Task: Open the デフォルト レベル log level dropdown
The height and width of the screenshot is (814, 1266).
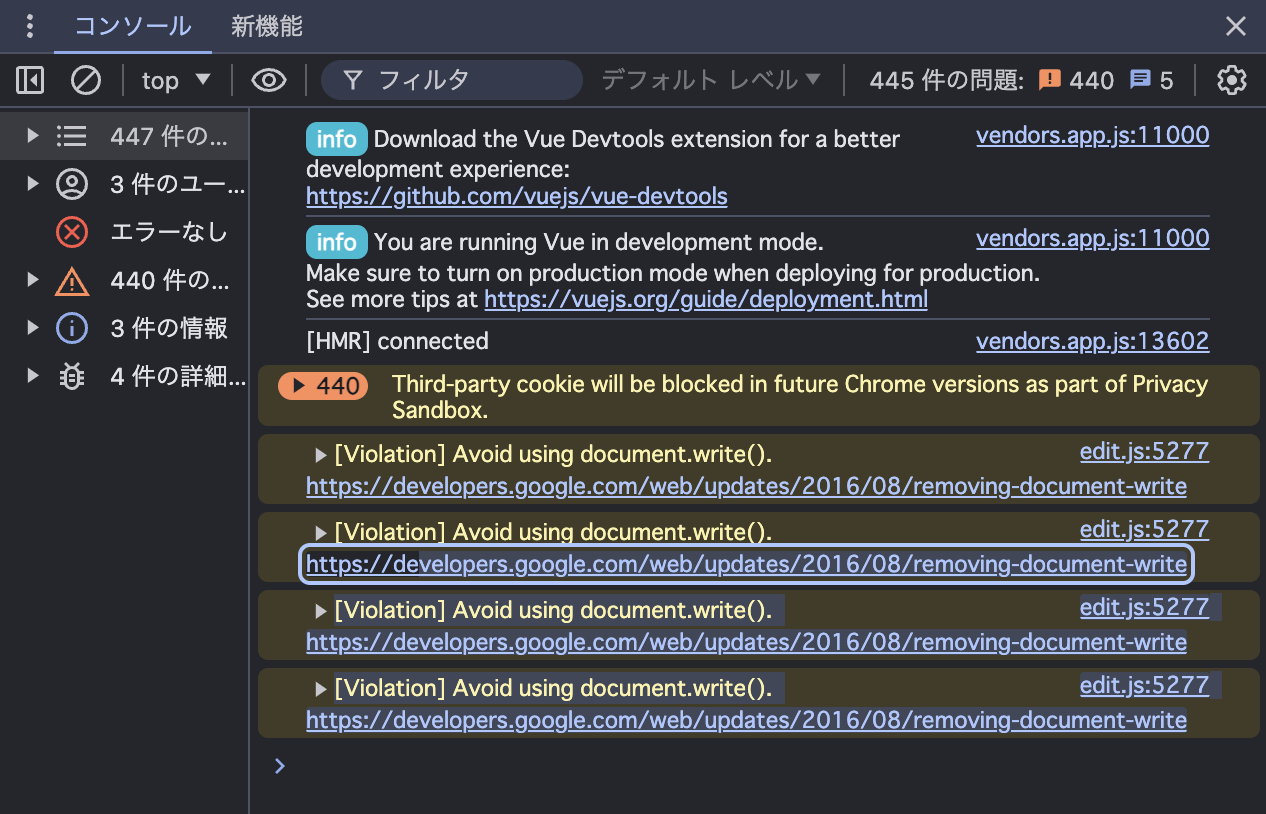Action: tap(710, 80)
